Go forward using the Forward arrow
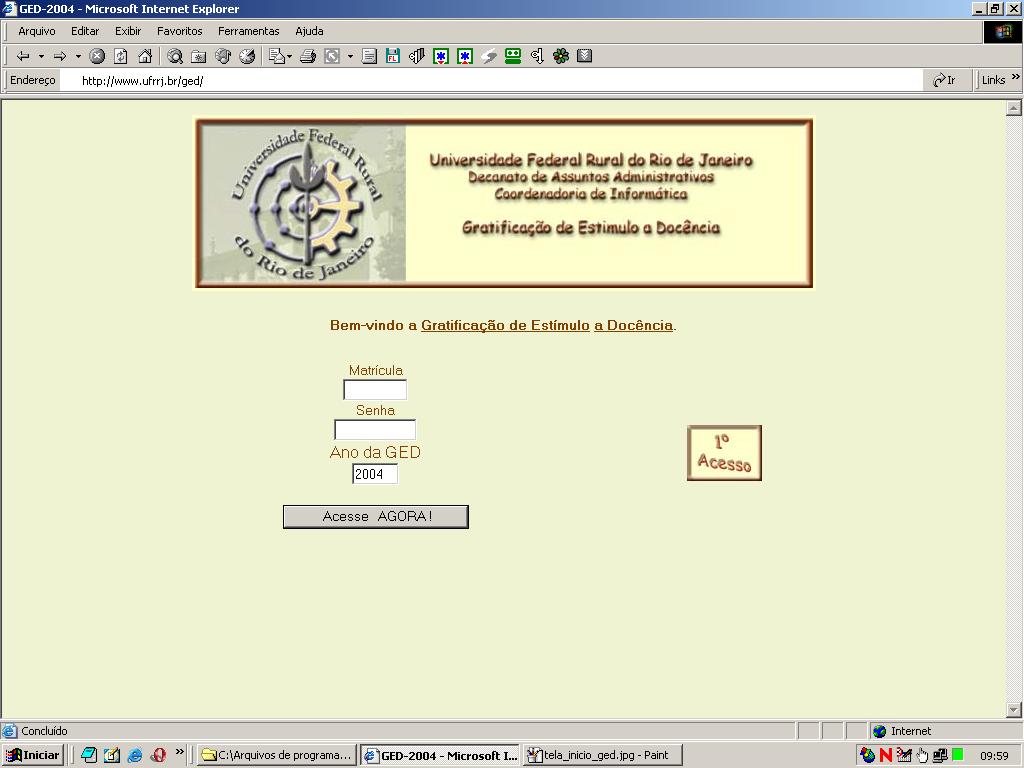1024x768 pixels. (60, 56)
